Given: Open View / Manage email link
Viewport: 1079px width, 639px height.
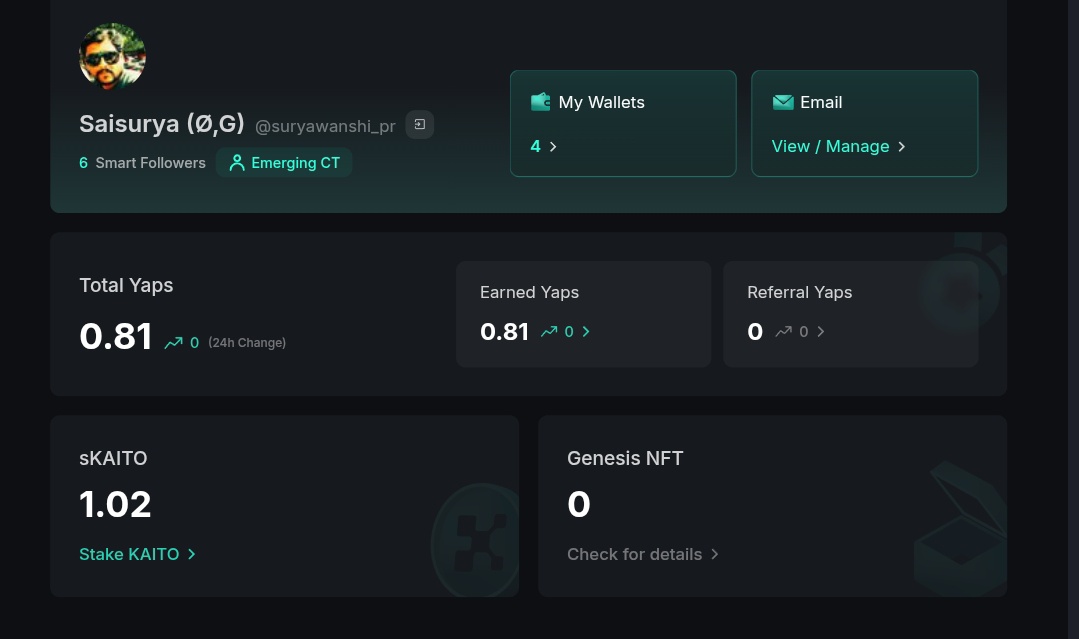Looking at the screenshot, I should click(830, 147).
